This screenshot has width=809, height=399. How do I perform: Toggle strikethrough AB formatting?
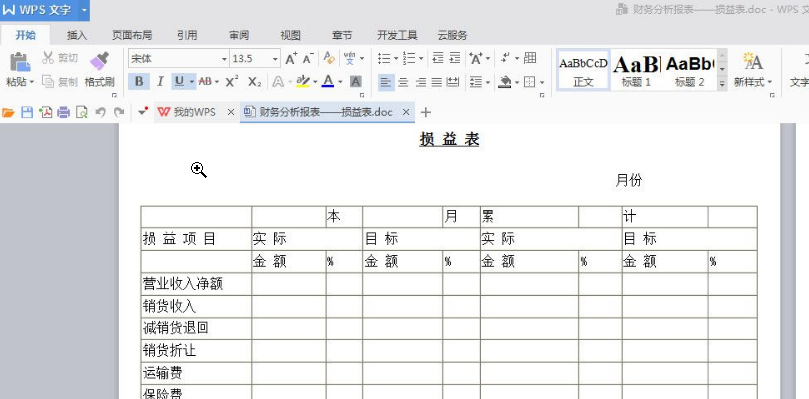tap(205, 82)
